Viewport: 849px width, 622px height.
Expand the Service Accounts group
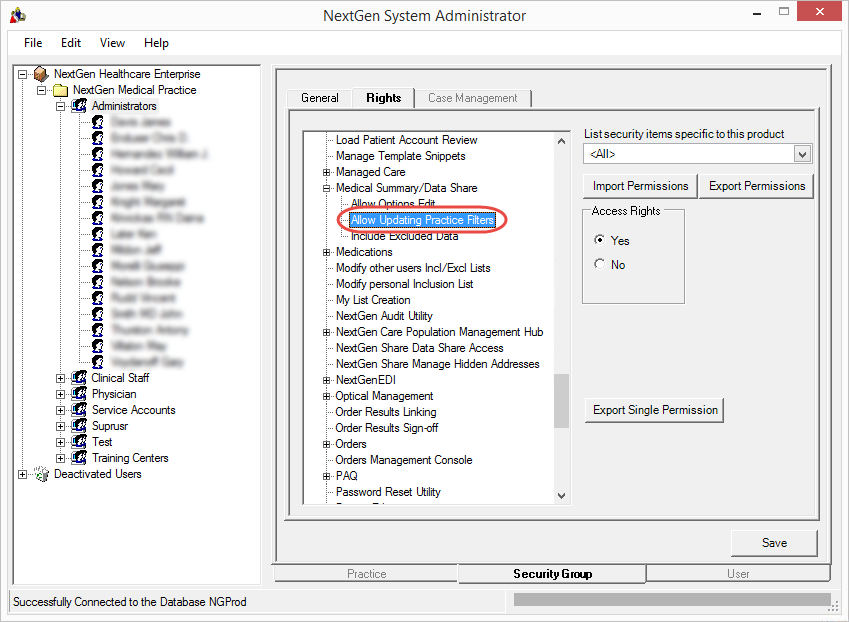61,410
